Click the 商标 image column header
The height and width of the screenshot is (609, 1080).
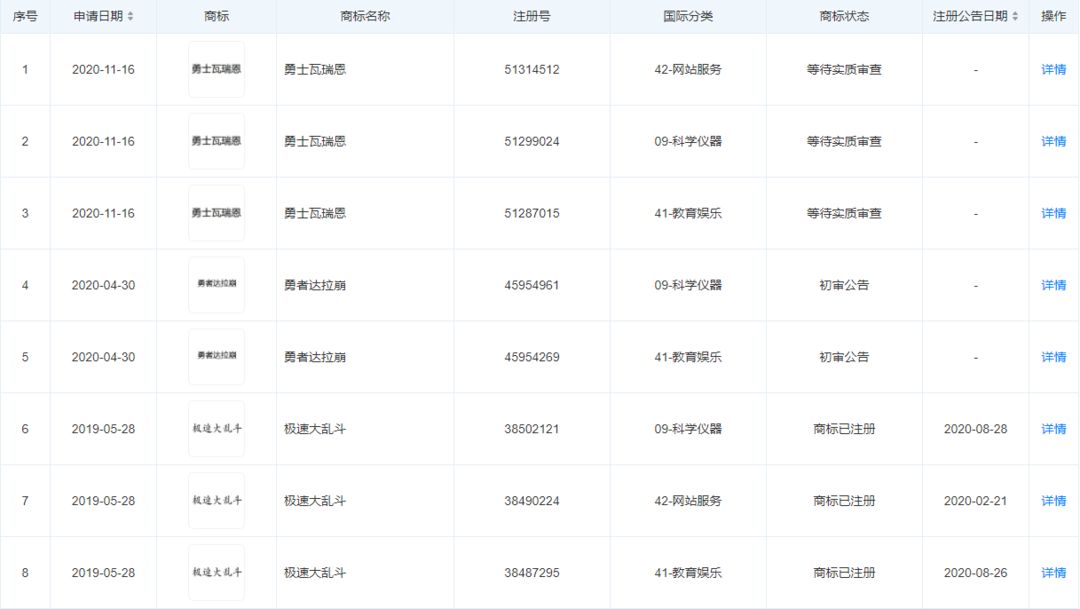tap(216, 16)
